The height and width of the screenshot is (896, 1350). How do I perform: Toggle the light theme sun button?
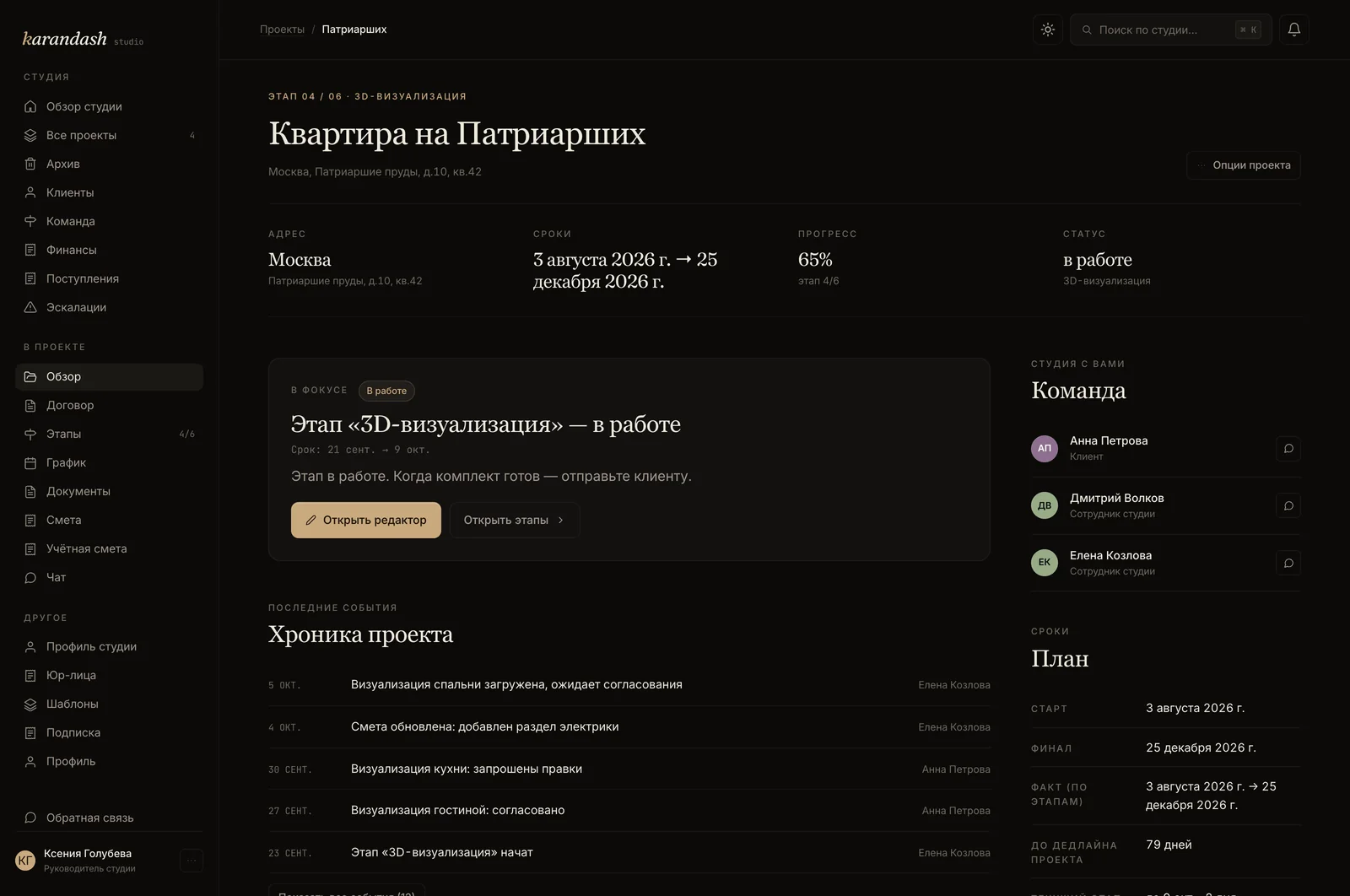click(1048, 30)
